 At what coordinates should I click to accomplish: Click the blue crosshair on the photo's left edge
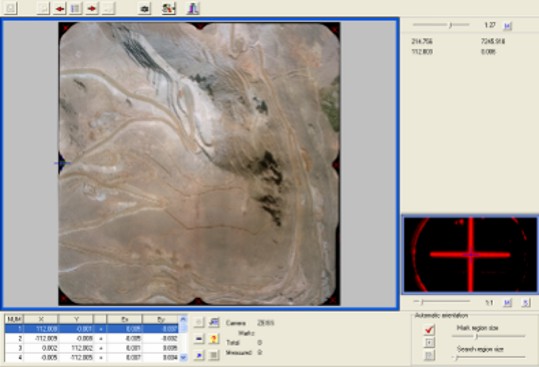(62, 163)
